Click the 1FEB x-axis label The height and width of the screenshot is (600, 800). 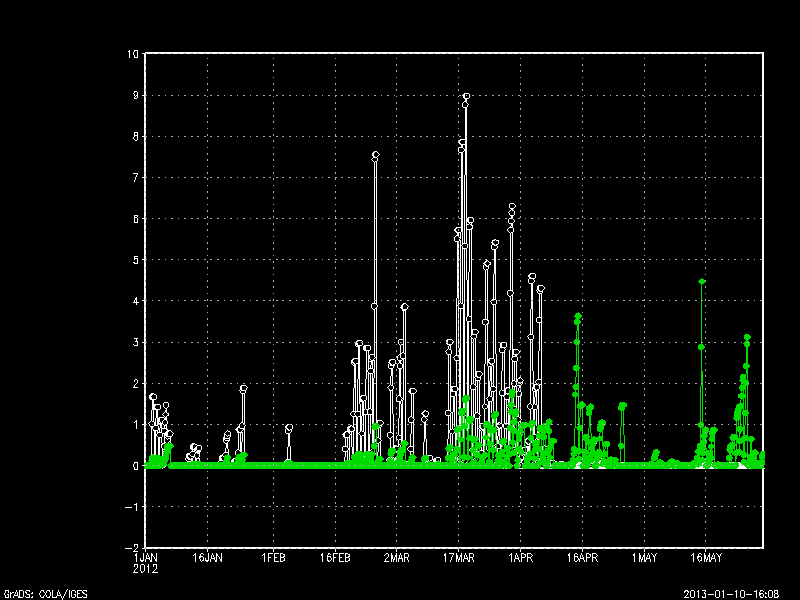tap(273, 558)
